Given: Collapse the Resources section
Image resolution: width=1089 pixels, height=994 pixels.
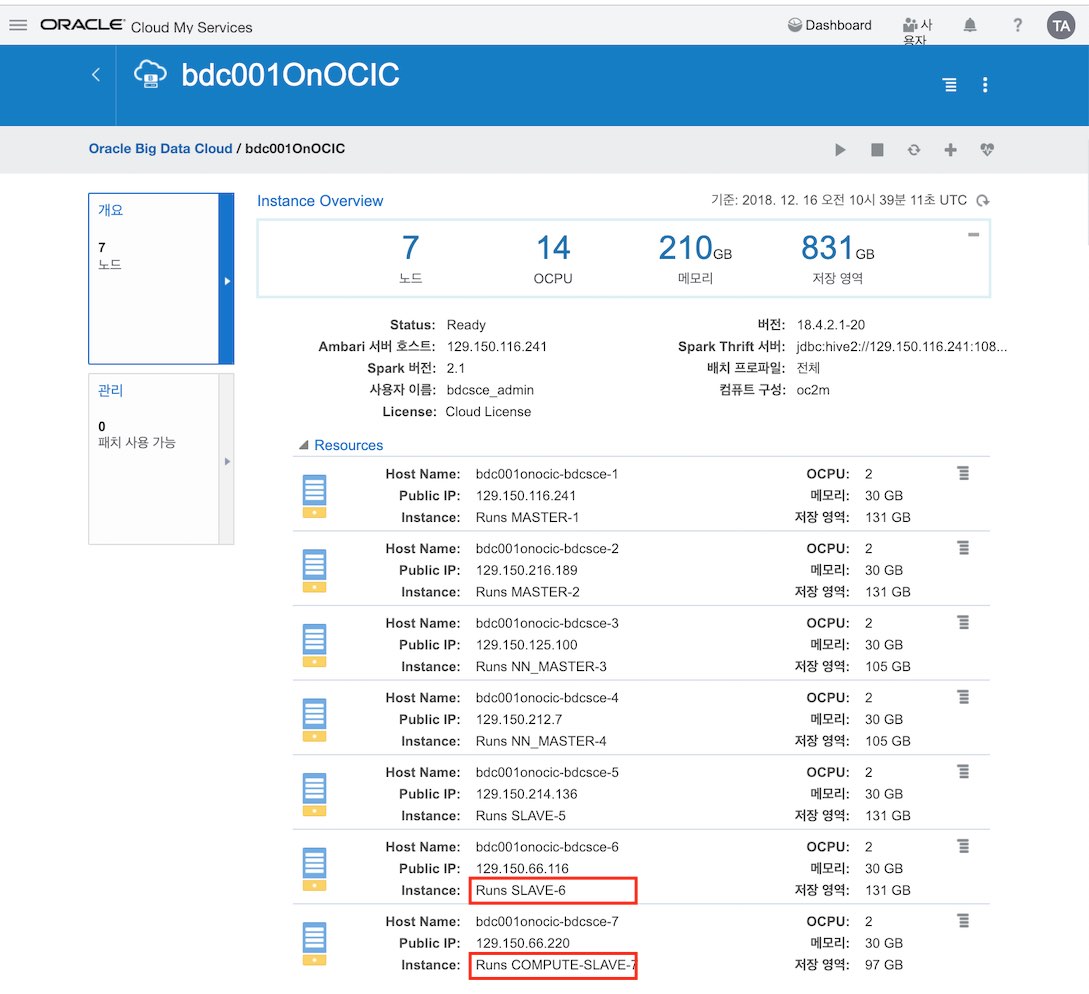Looking at the screenshot, I should click(x=304, y=445).
